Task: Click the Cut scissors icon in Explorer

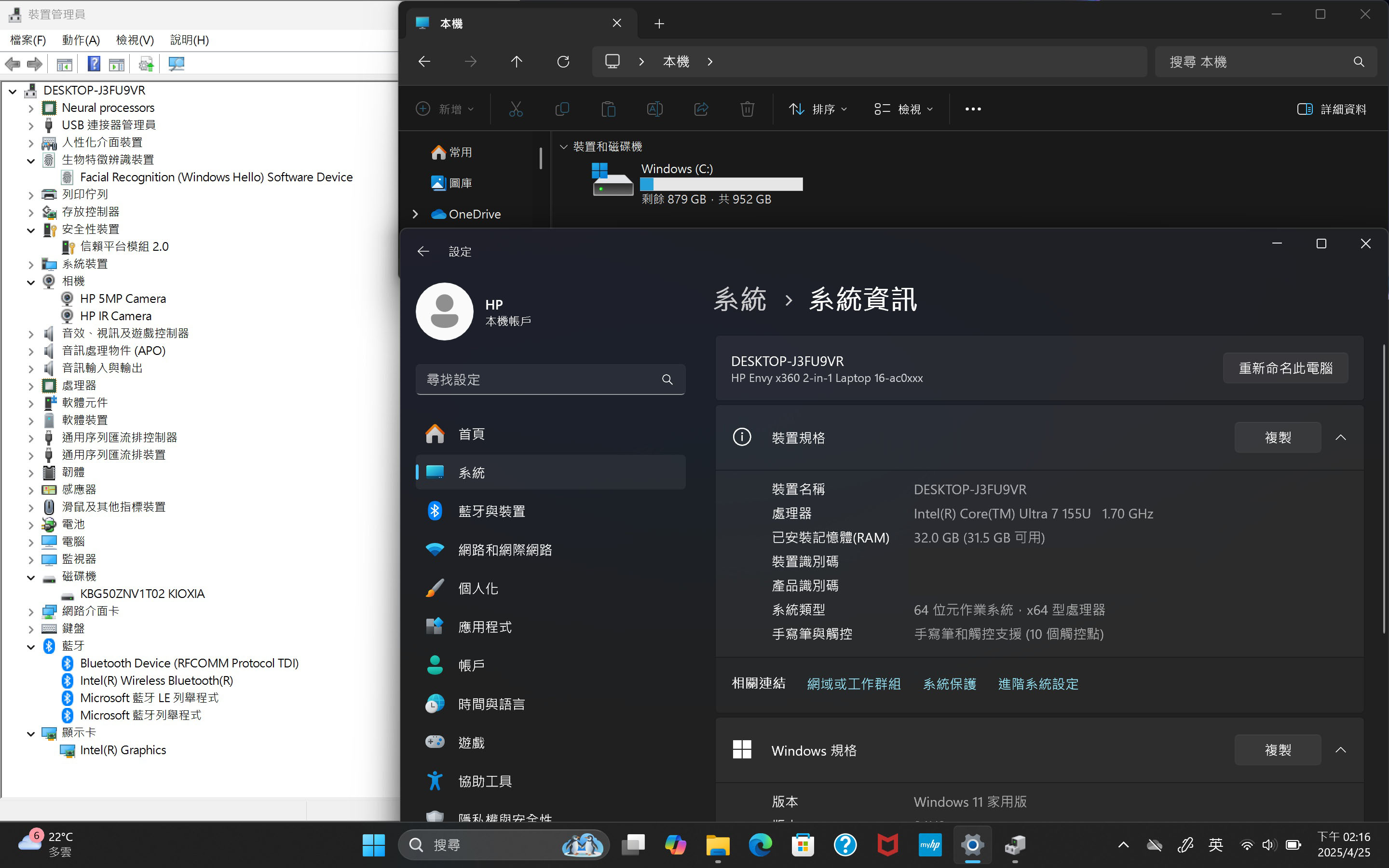Action: 516,109
